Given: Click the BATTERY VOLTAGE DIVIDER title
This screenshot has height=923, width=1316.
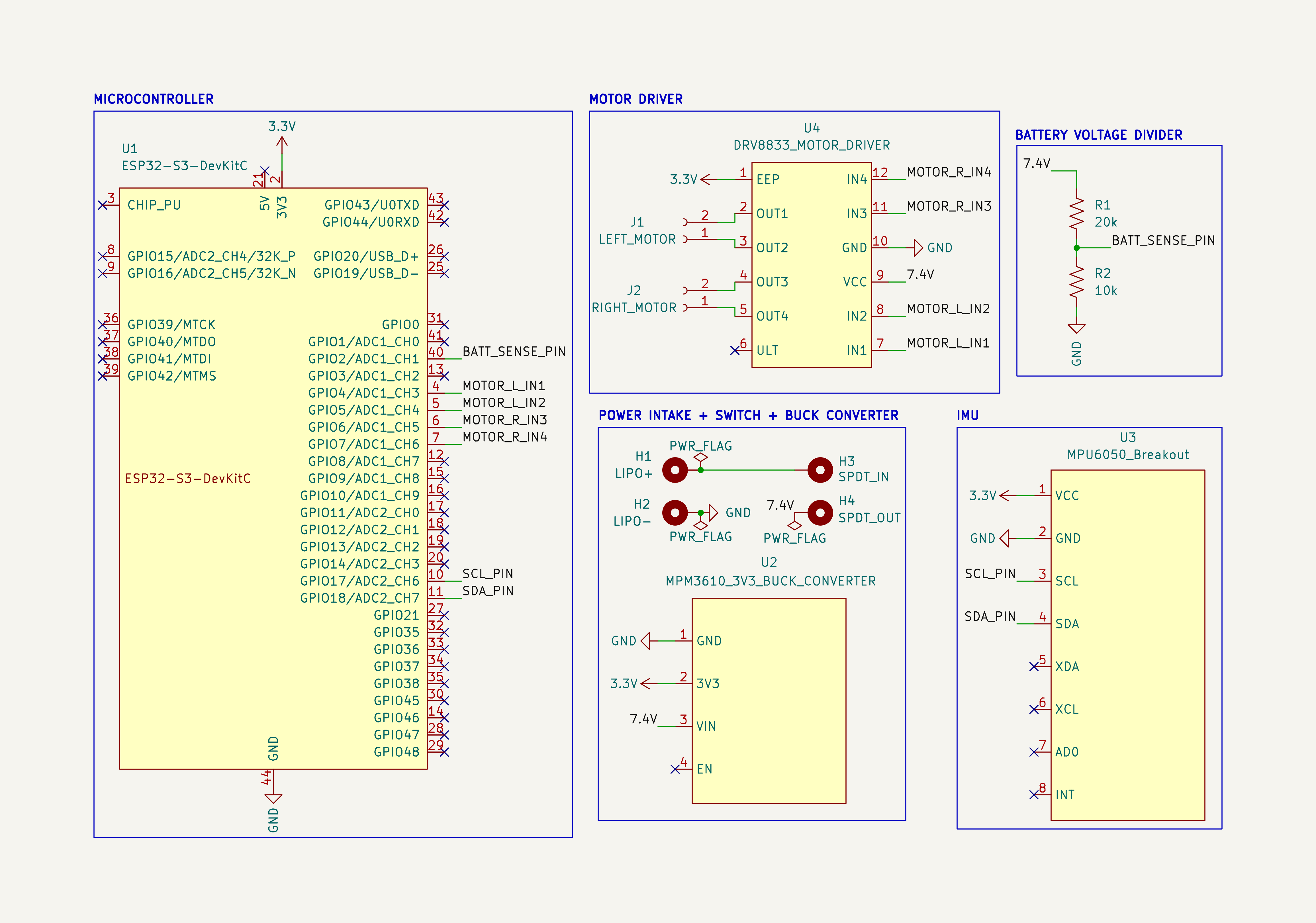Looking at the screenshot, I should pyautogui.click(x=1099, y=135).
